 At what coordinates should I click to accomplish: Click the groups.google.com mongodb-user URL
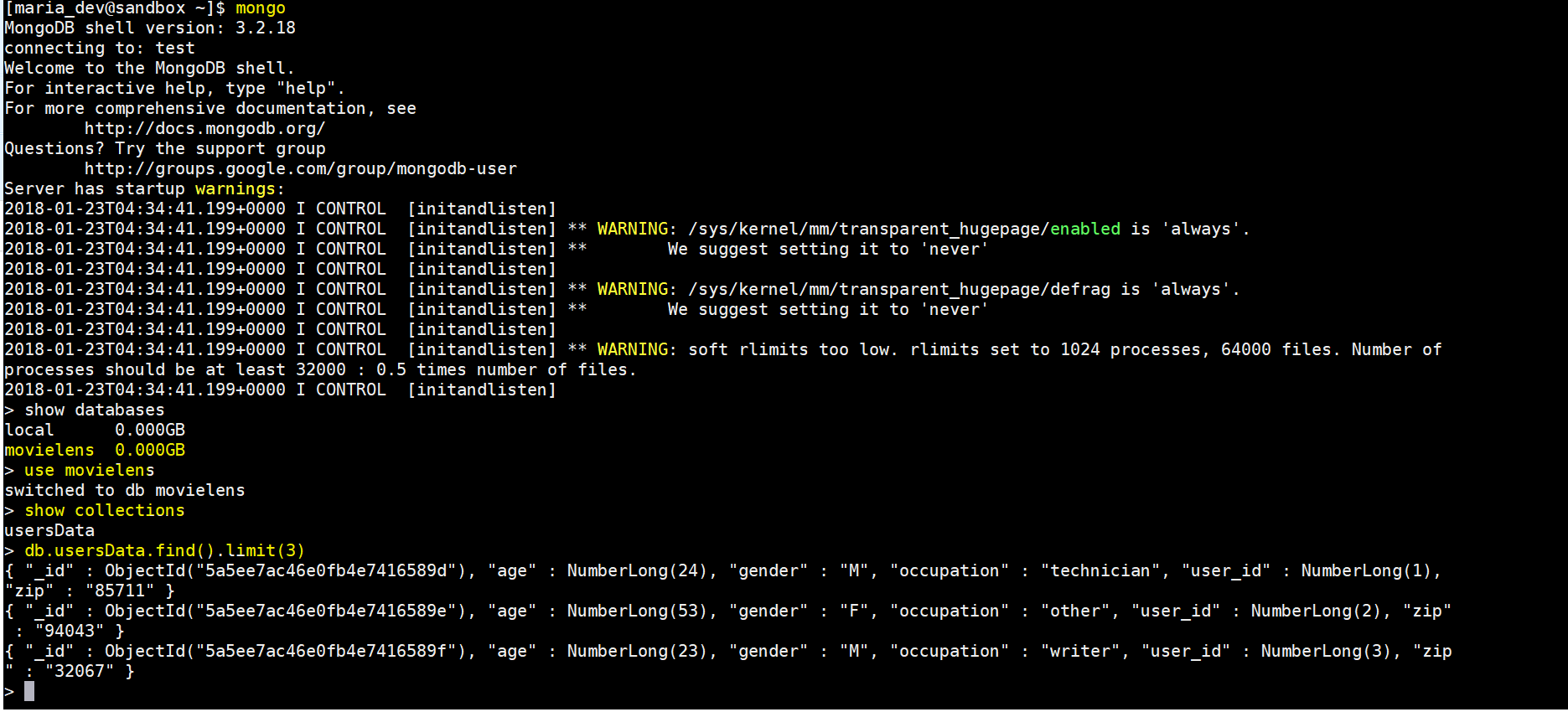[300, 169]
